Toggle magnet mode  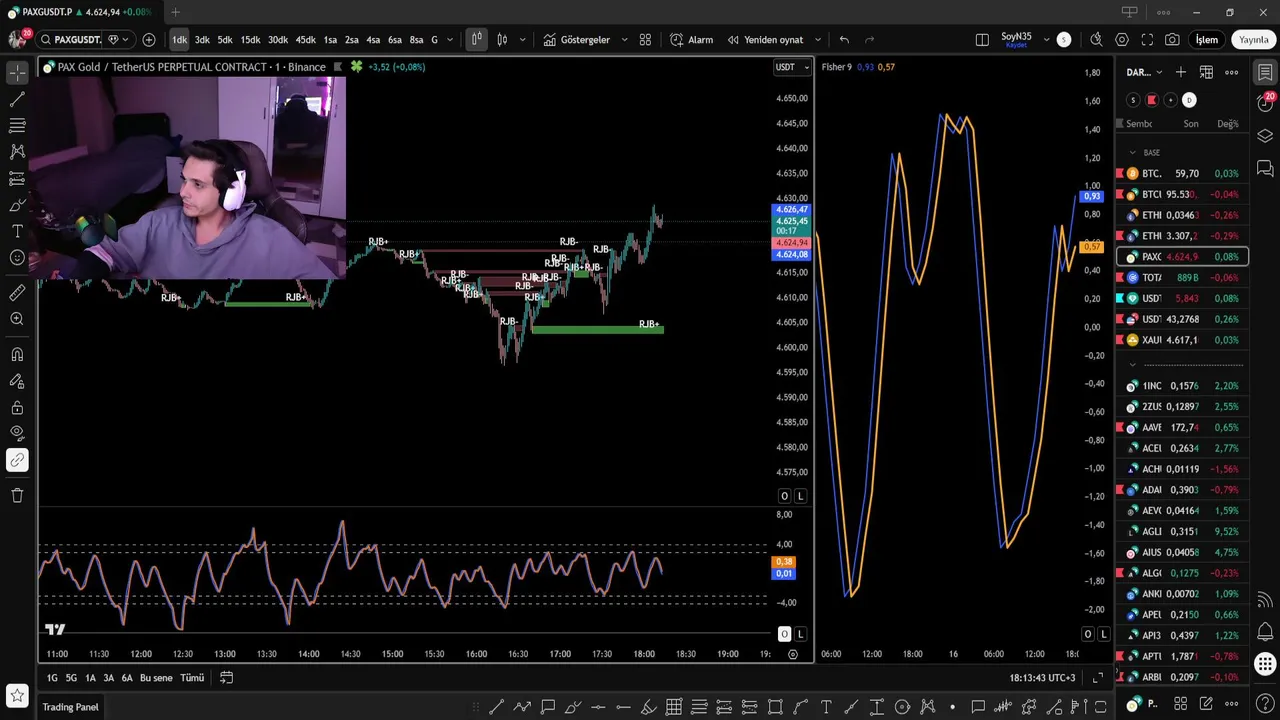pos(17,354)
